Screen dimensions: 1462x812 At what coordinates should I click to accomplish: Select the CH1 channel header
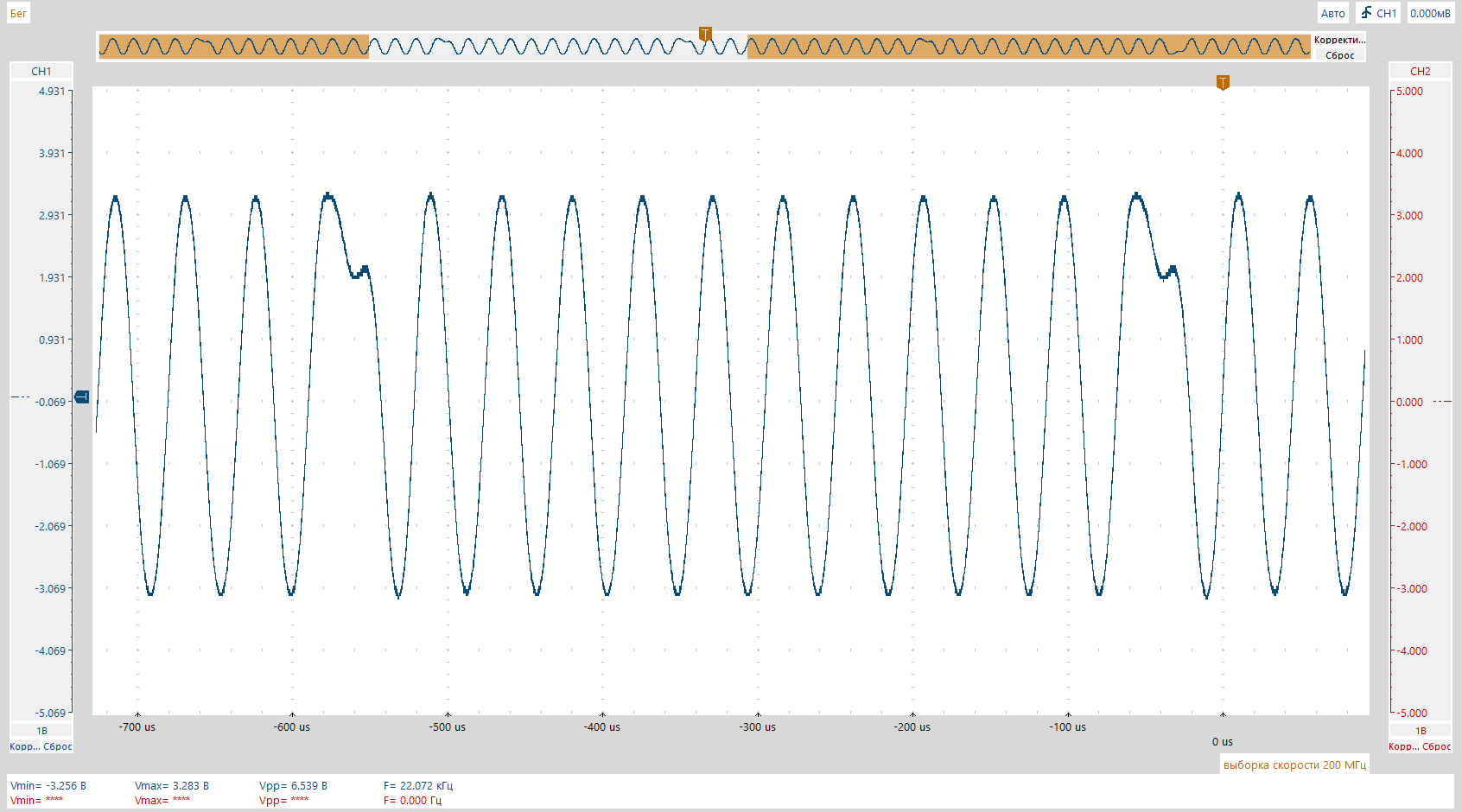41,71
